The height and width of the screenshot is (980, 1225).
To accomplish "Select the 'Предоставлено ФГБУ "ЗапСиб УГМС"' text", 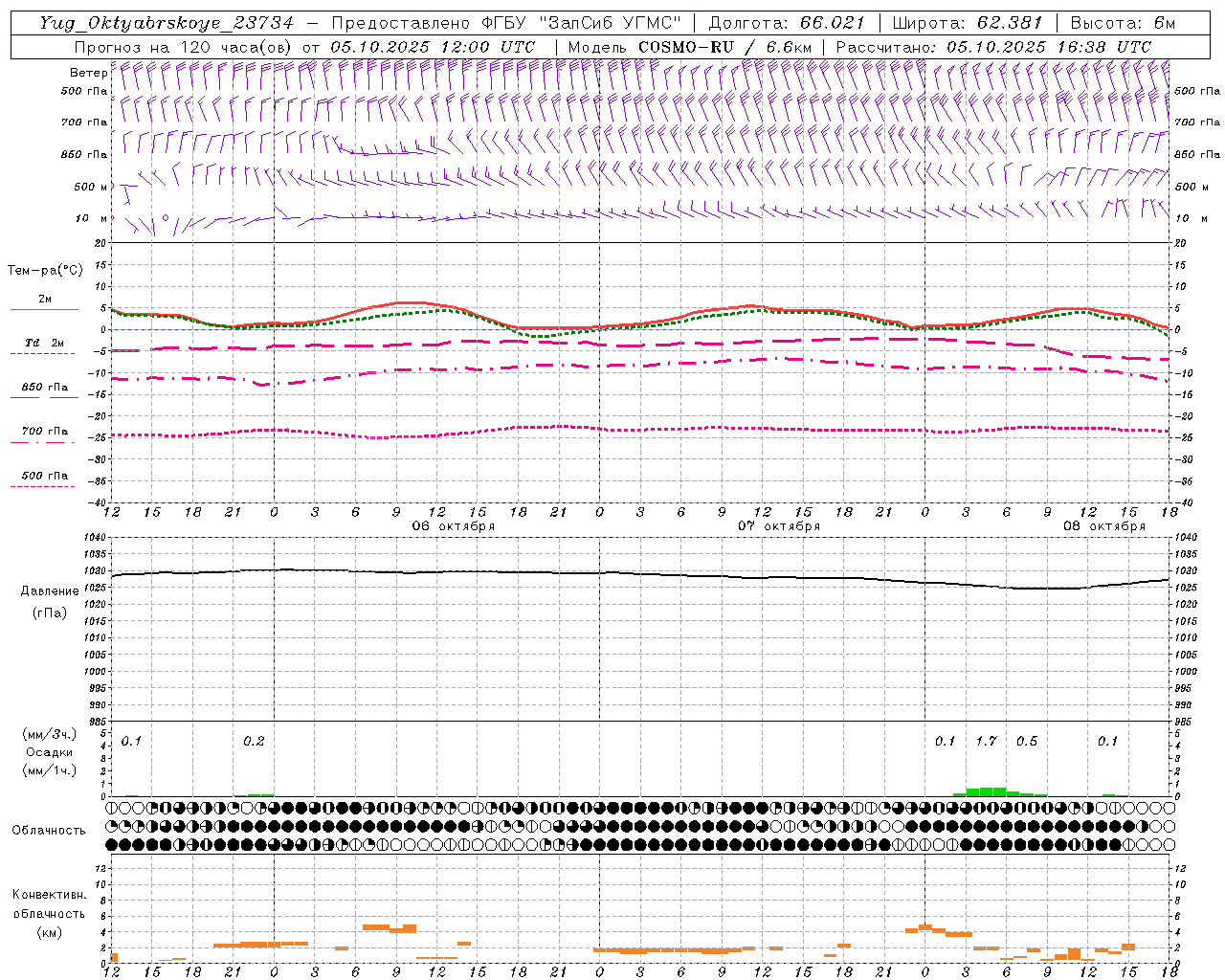I will (x=505, y=23).
